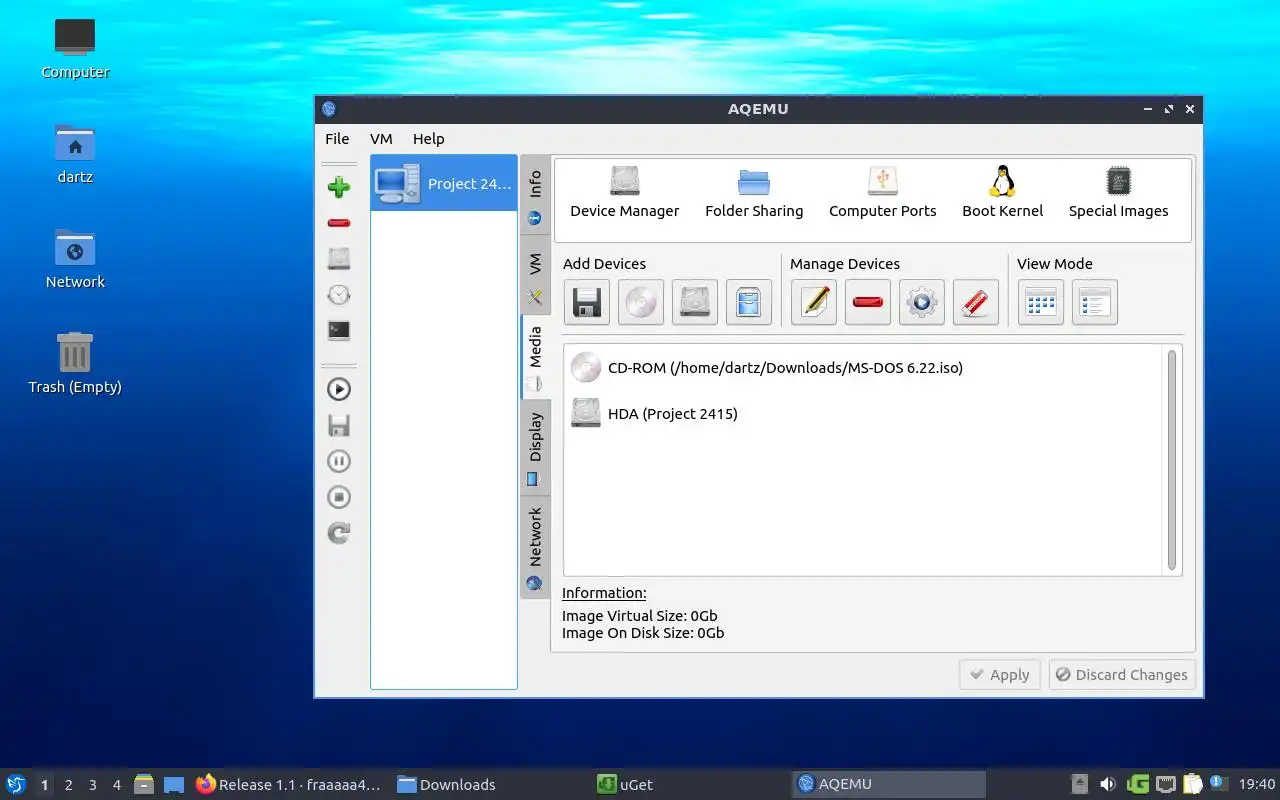Image resolution: width=1280 pixels, height=800 pixels.
Task: Click the terminal console icon in left toolbar
Action: pyautogui.click(x=339, y=330)
